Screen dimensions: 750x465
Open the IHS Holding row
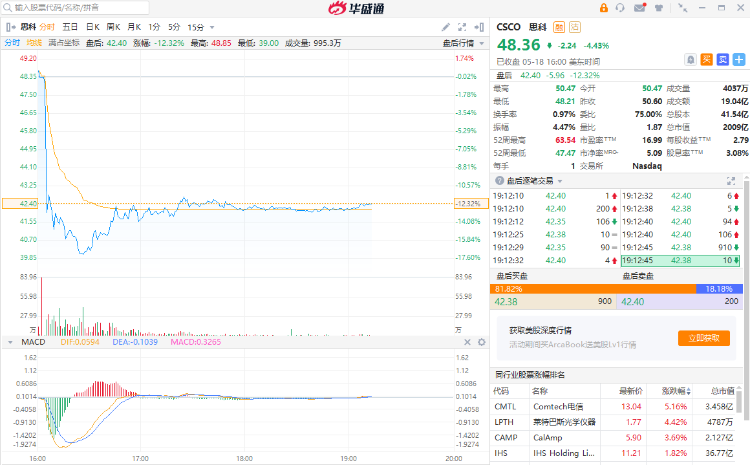tap(613, 453)
